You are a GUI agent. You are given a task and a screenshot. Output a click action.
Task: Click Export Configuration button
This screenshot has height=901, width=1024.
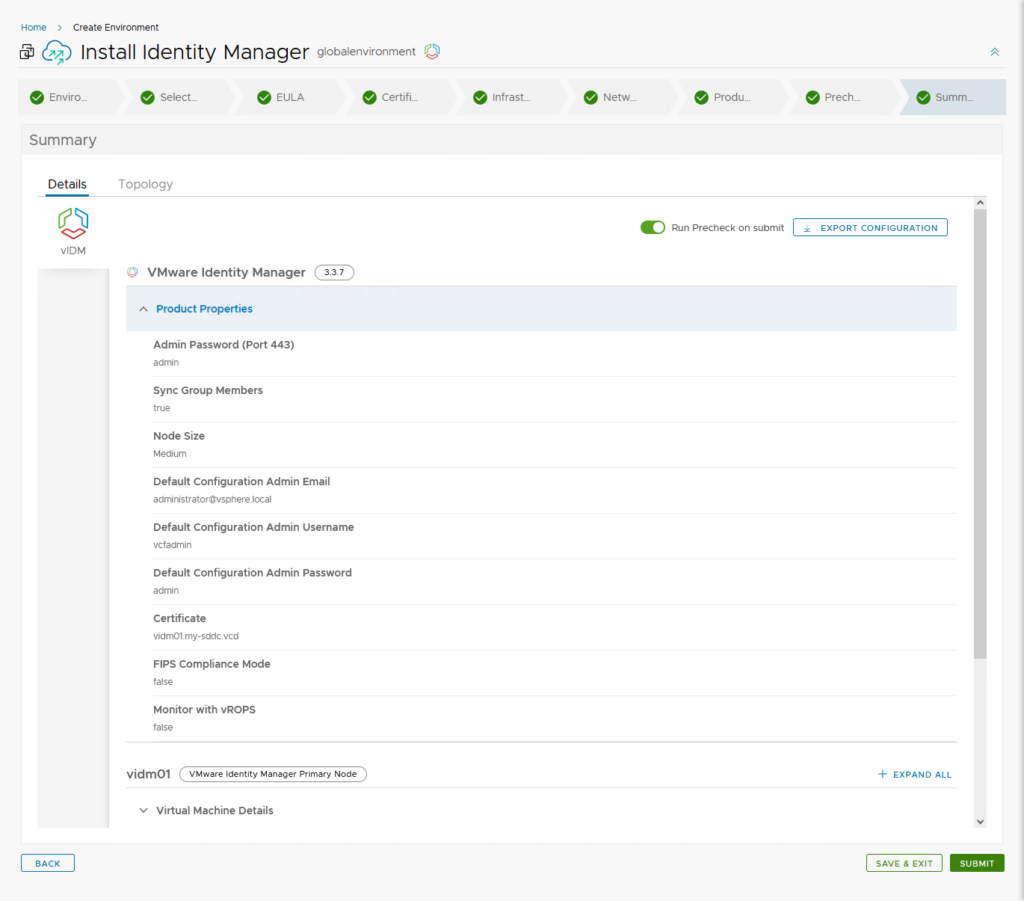870,228
